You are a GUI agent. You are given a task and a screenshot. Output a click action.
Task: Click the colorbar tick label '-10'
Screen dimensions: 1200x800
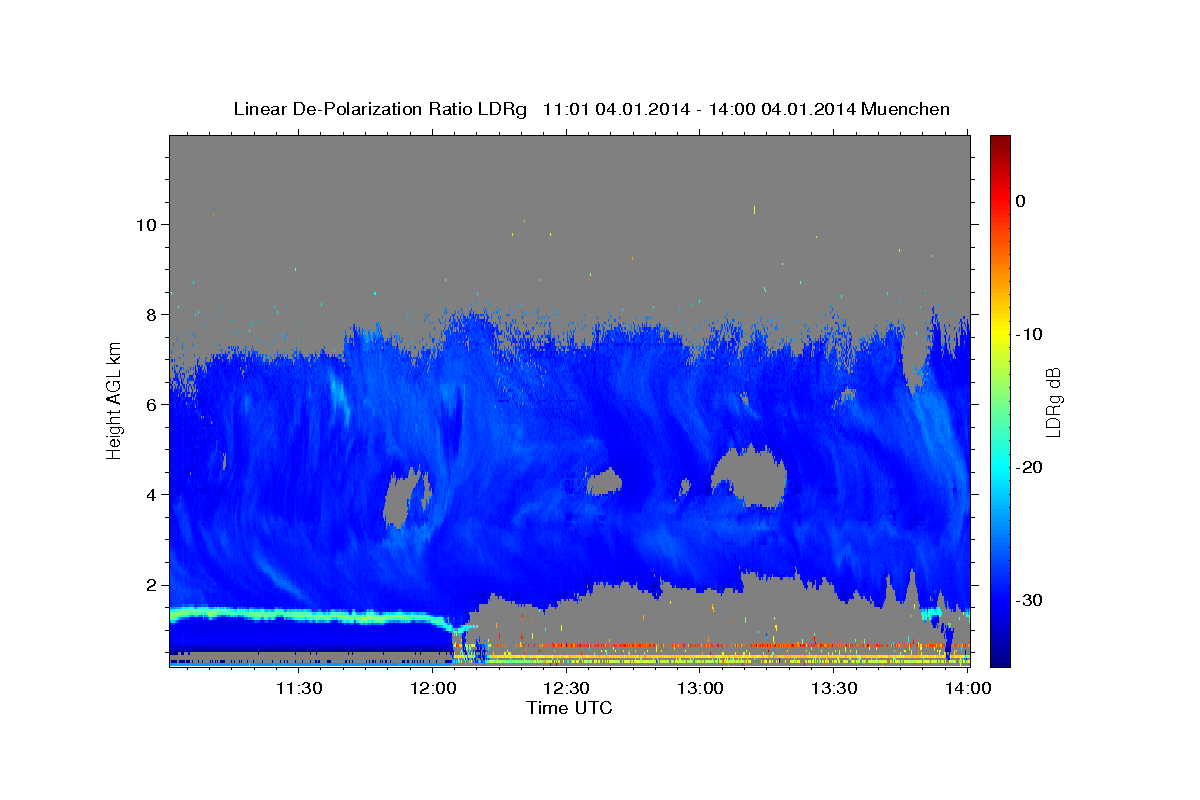coord(1030,334)
